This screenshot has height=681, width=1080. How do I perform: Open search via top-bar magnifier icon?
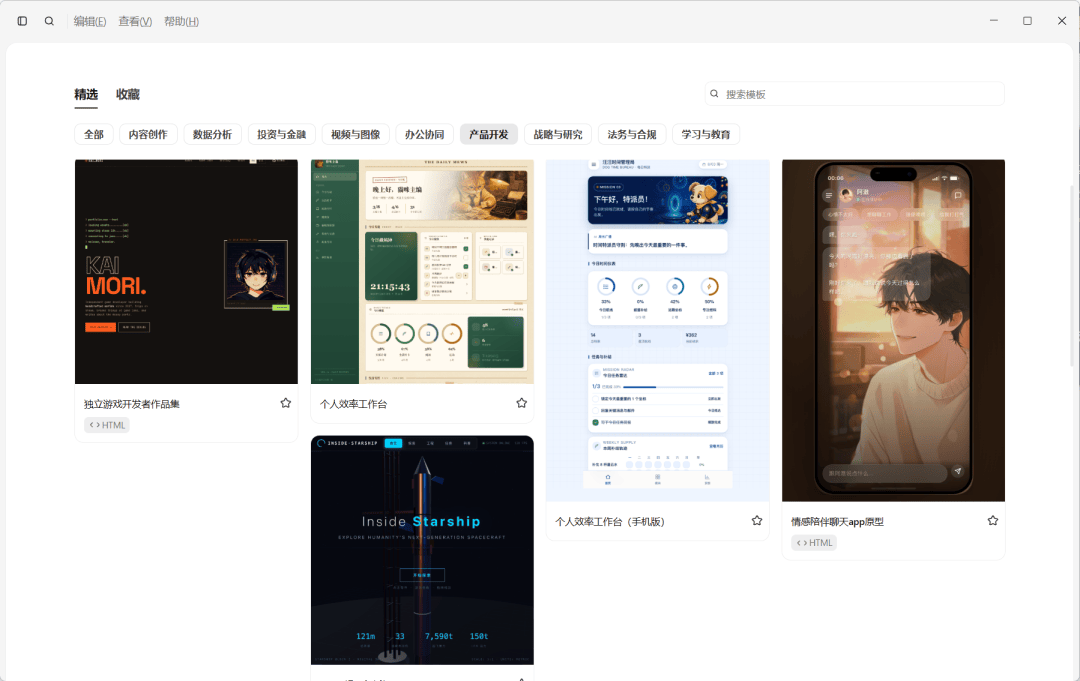(x=50, y=21)
